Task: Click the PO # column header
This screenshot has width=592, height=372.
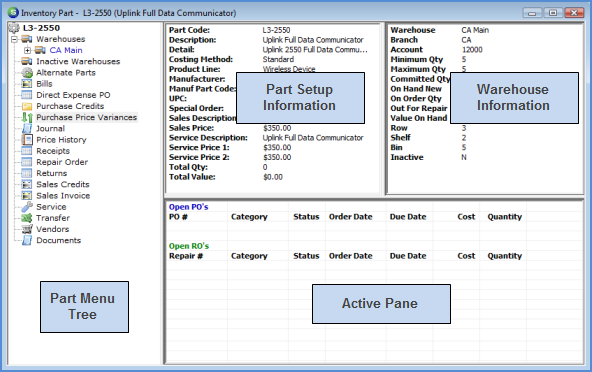Action: click(178, 217)
